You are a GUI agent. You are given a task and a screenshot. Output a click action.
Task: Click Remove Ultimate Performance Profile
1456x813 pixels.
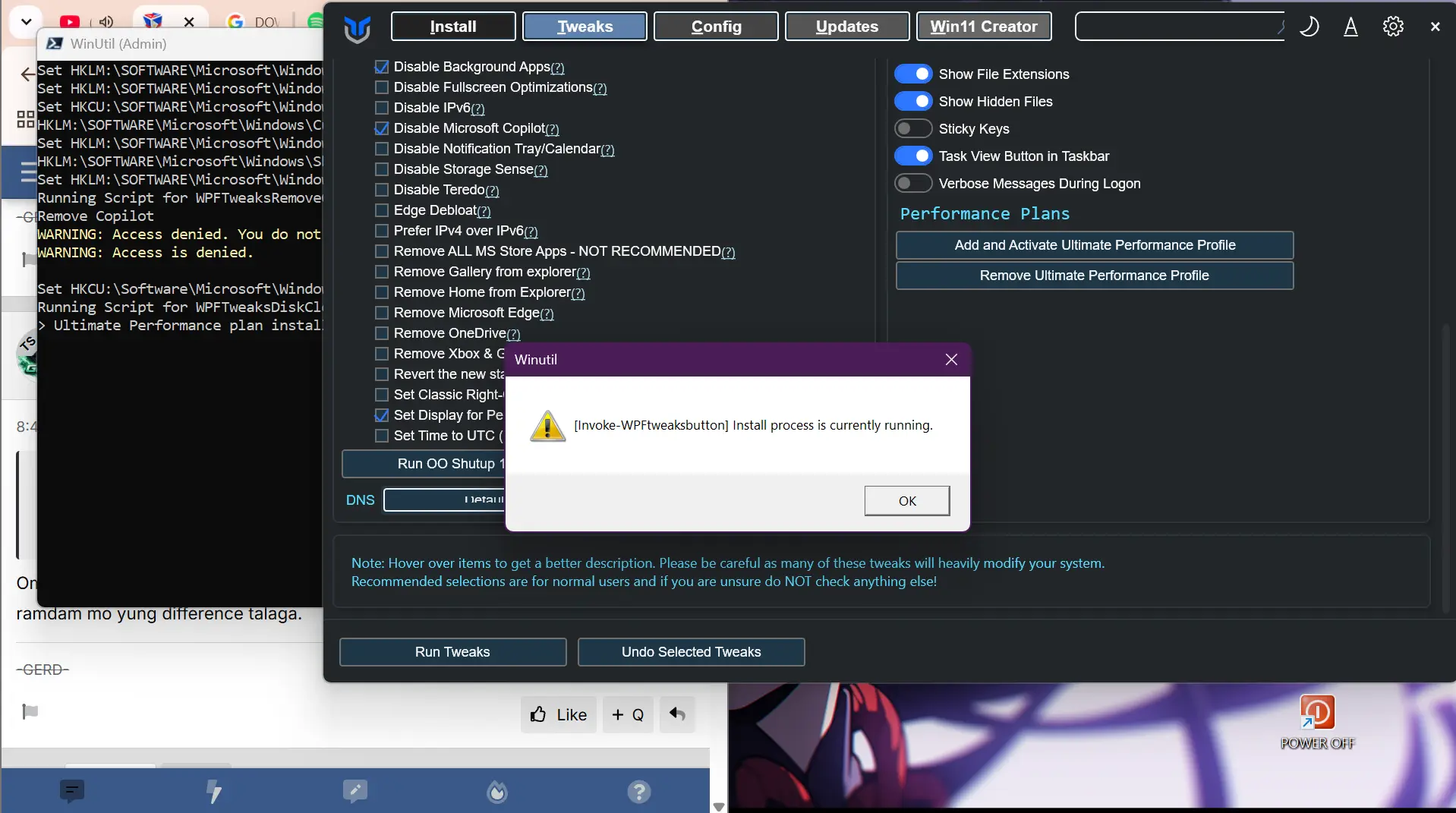click(x=1095, y=276)
